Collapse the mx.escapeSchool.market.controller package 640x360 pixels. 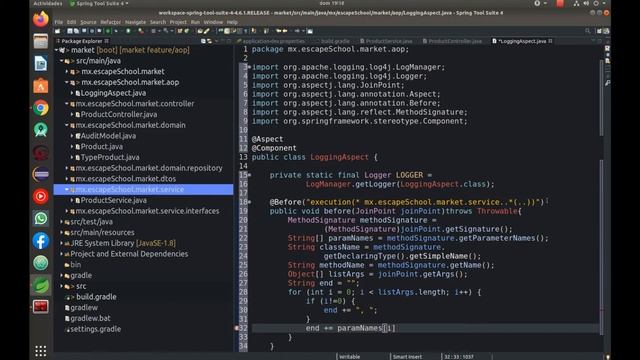pyautogui.click(x=67, y=104)
